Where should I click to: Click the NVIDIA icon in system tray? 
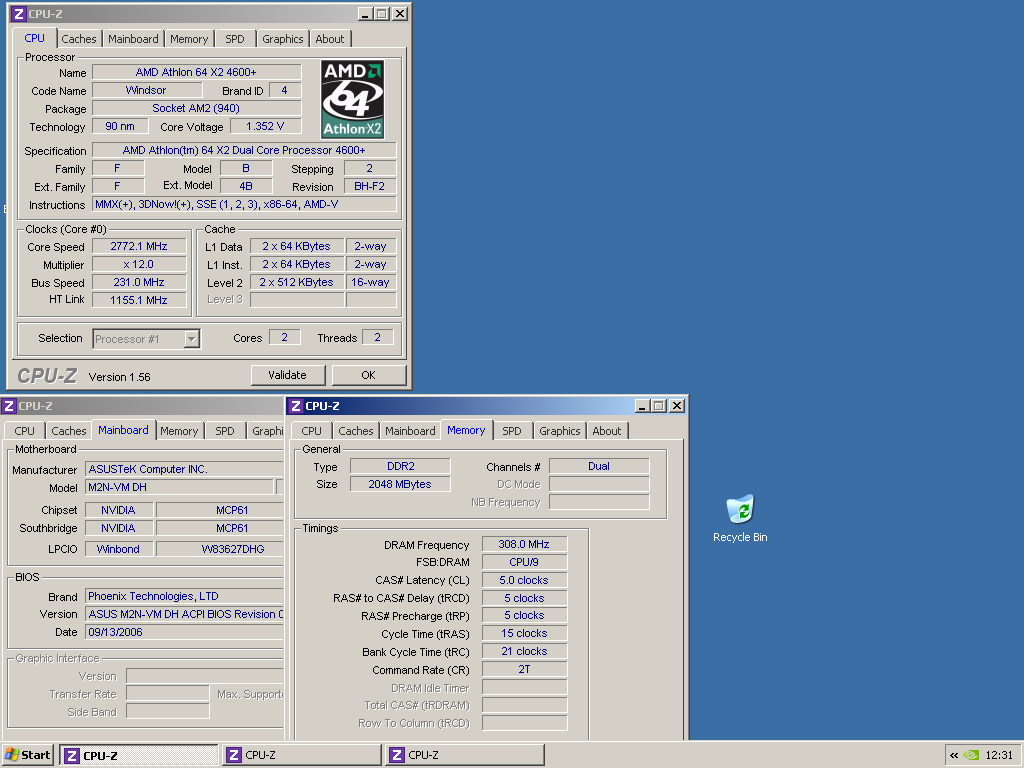point(972,755)
